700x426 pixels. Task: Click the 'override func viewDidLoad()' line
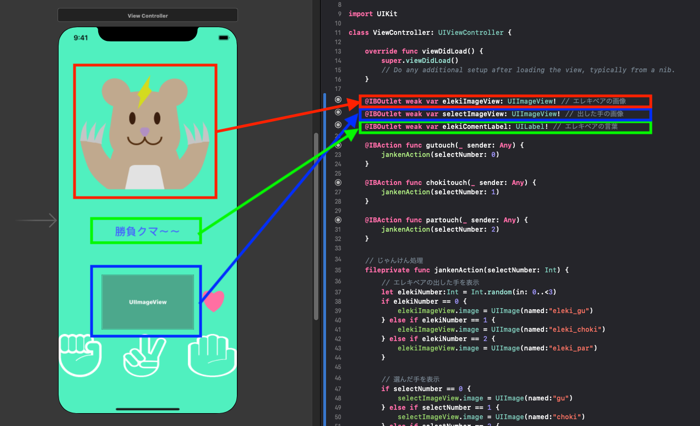(x=424, y=51)
